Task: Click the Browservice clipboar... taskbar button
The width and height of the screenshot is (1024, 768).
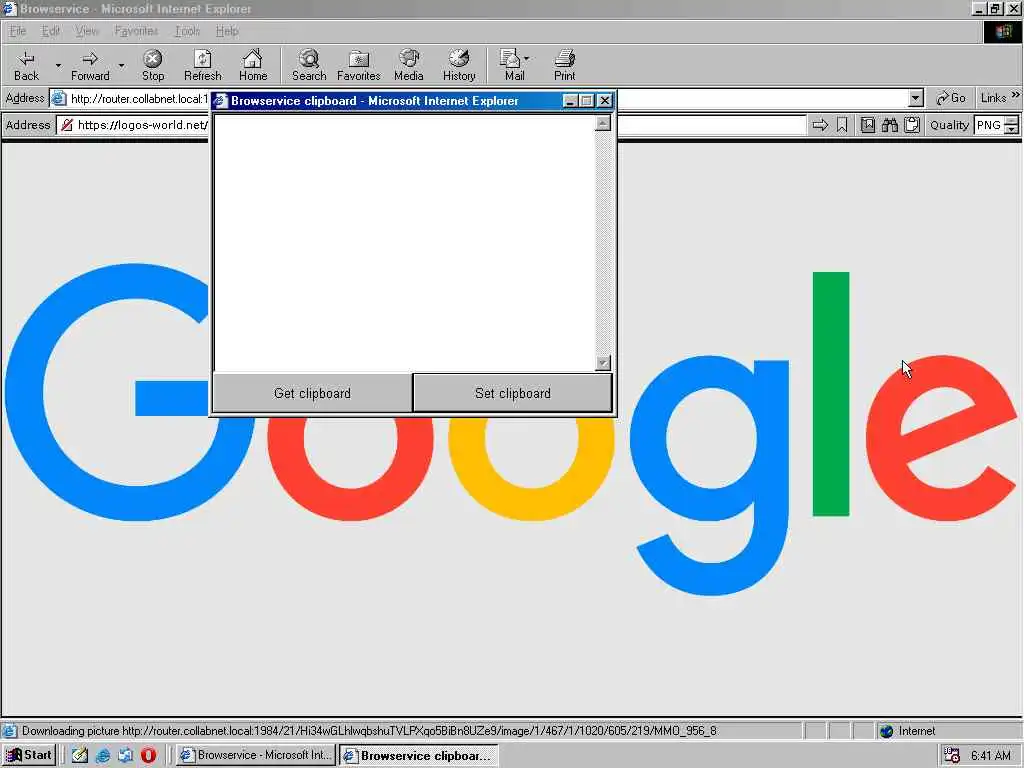Action: click(x=419, y=755)
